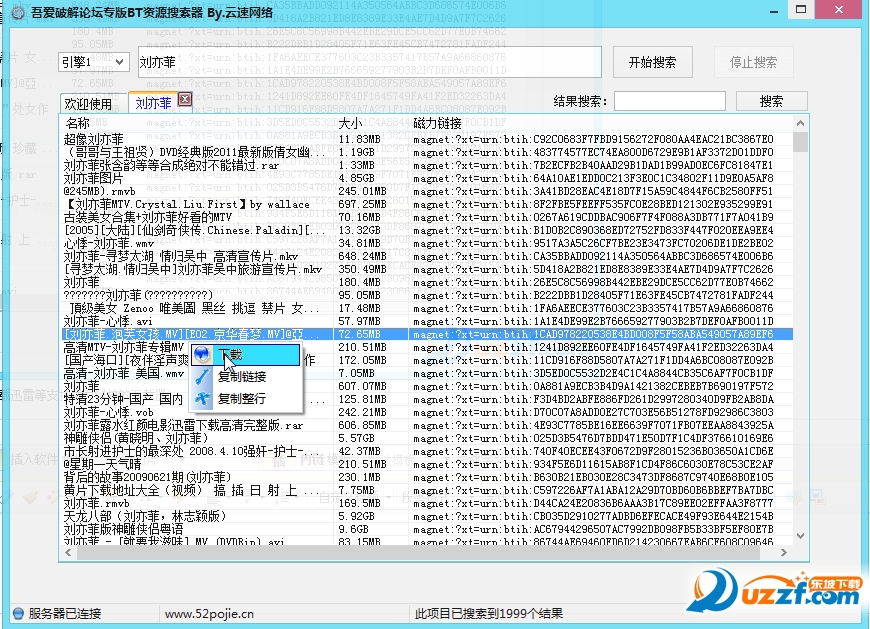Select the row @245MB).rmvb
870x629 pixels.
tap(427, 191)
